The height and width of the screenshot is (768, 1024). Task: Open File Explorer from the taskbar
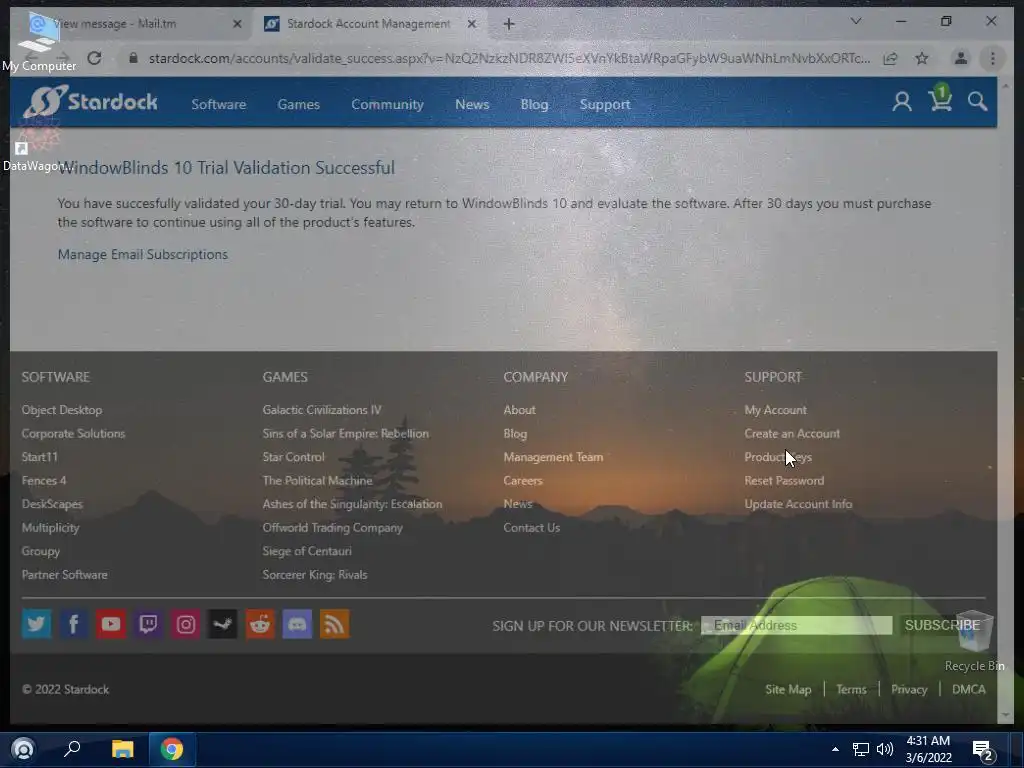[122, 748]
